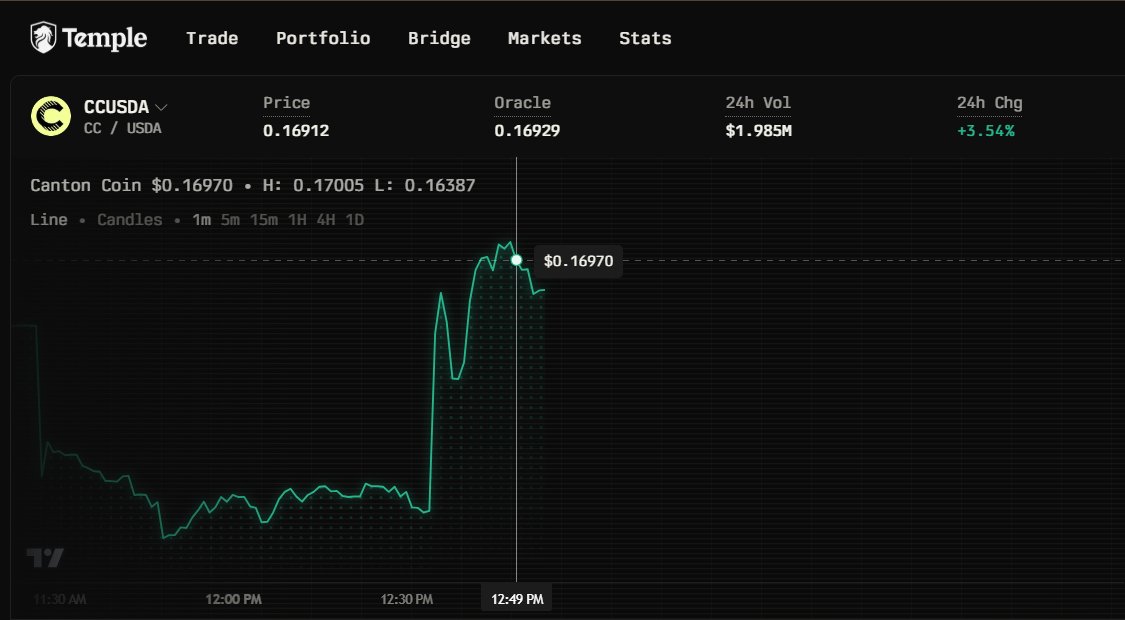Click the L: 0.16387 low value
This screenshot has height=620, width=1125.
coord(425,185)
